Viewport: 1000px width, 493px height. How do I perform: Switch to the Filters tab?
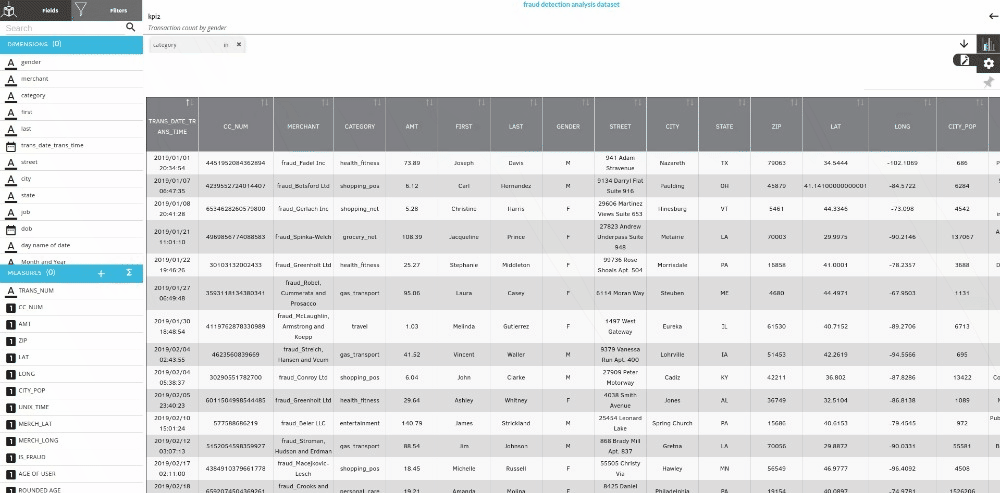pyautogui.click(x=108, y=9)
